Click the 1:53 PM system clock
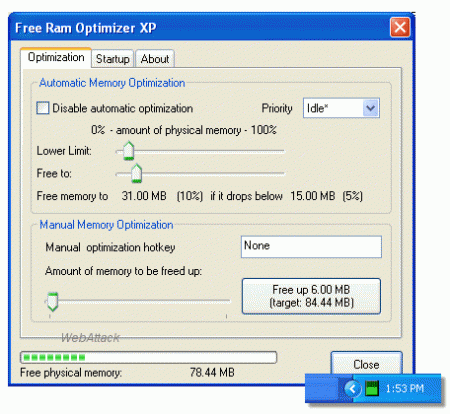 (x=405, y=389)
